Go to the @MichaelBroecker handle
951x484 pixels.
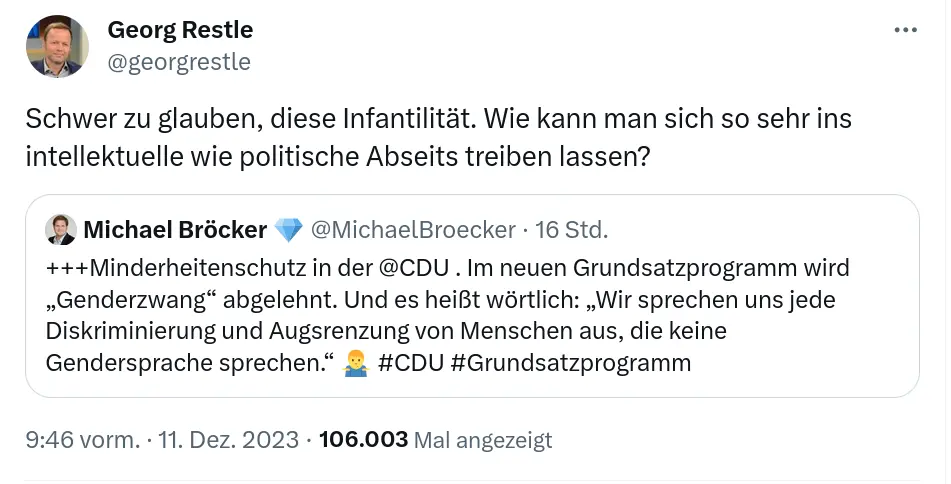[413, 230]
